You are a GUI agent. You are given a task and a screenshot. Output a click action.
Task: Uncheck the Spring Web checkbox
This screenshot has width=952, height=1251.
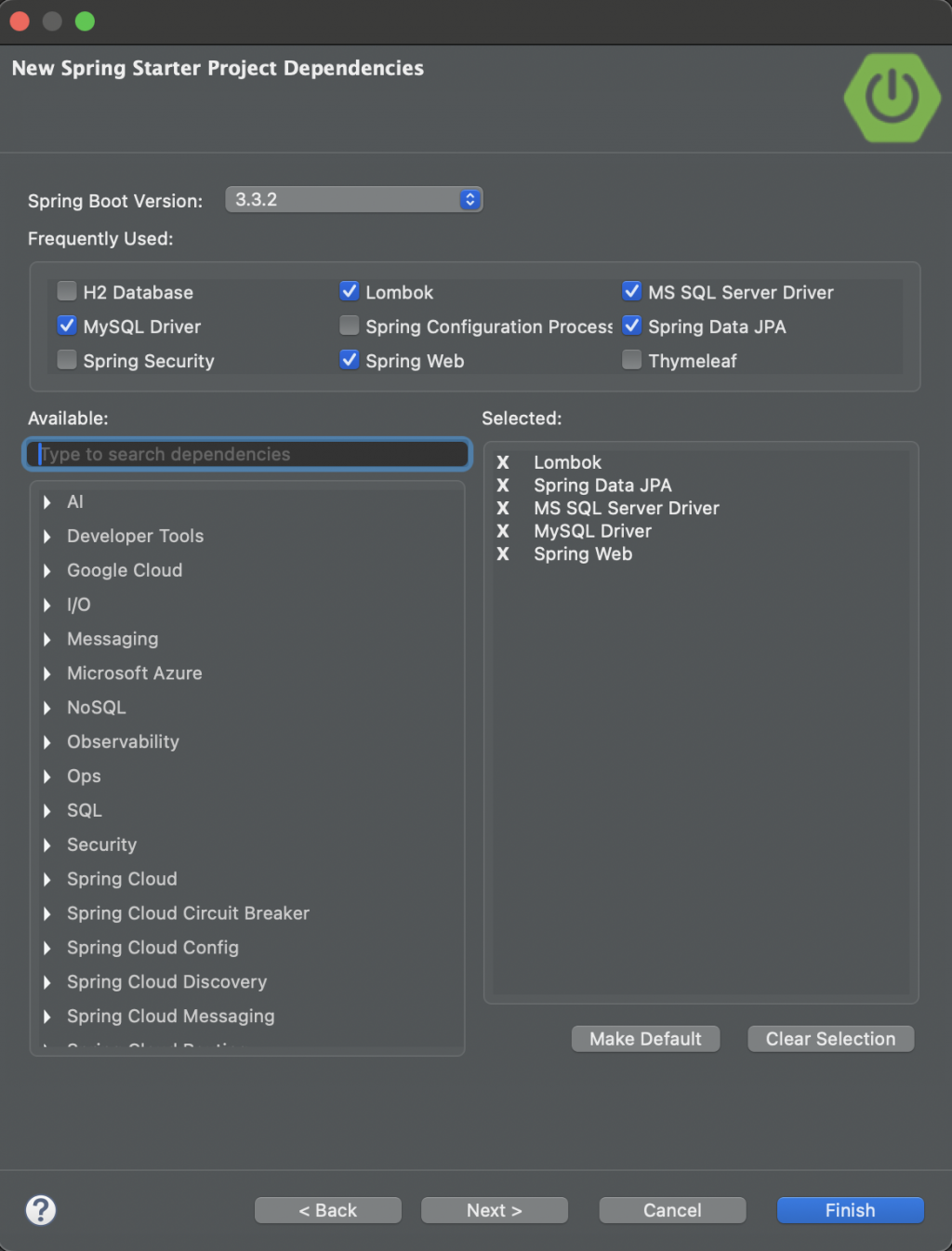[350, 360]
